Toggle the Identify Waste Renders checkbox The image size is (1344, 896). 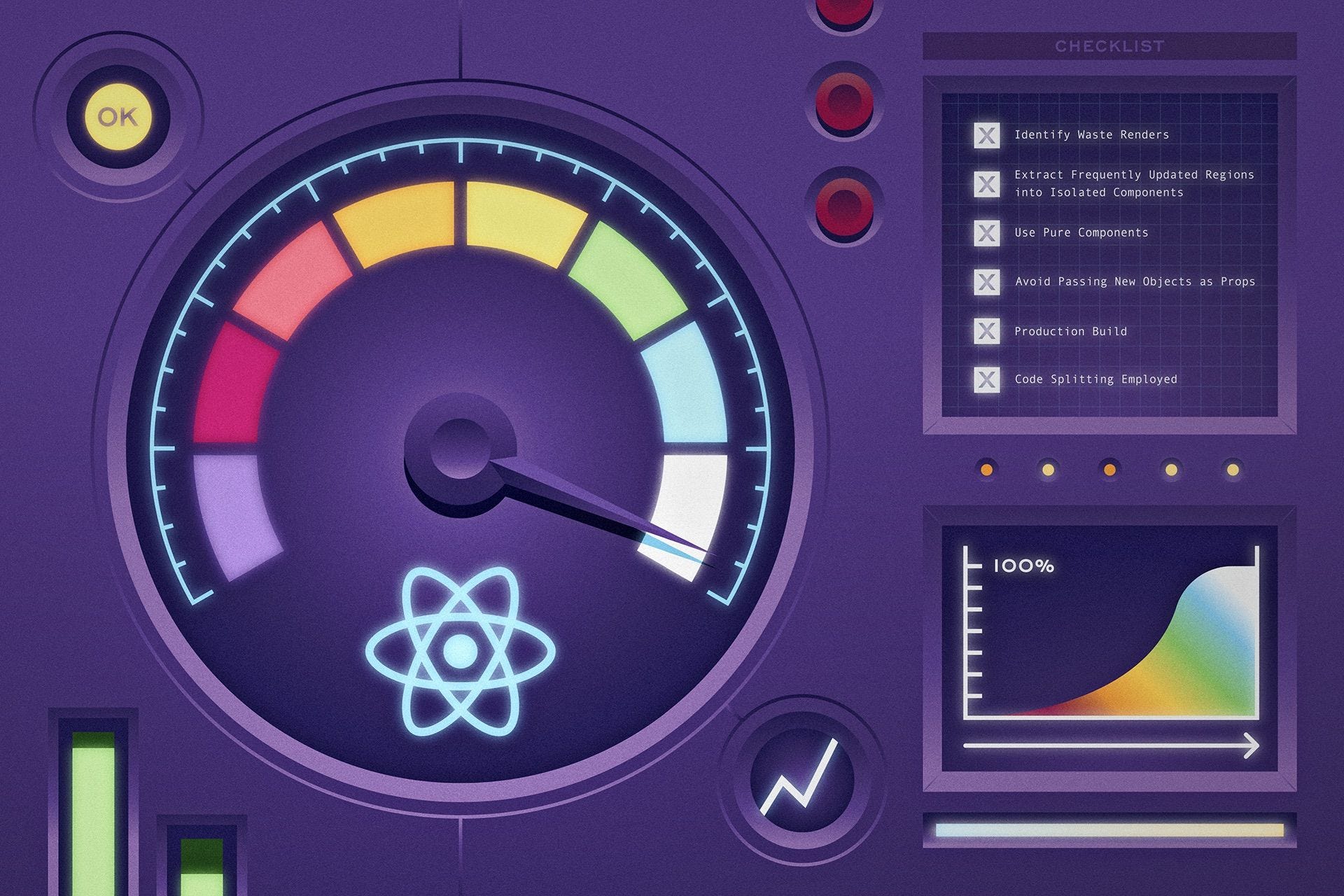click(x=986, y=135)
